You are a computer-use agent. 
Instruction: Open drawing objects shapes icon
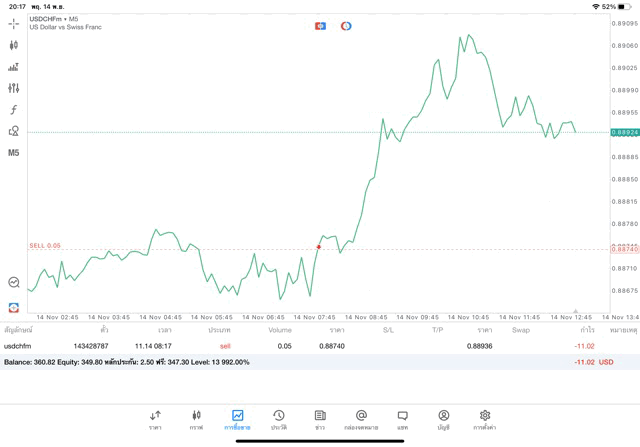[13, 131]
